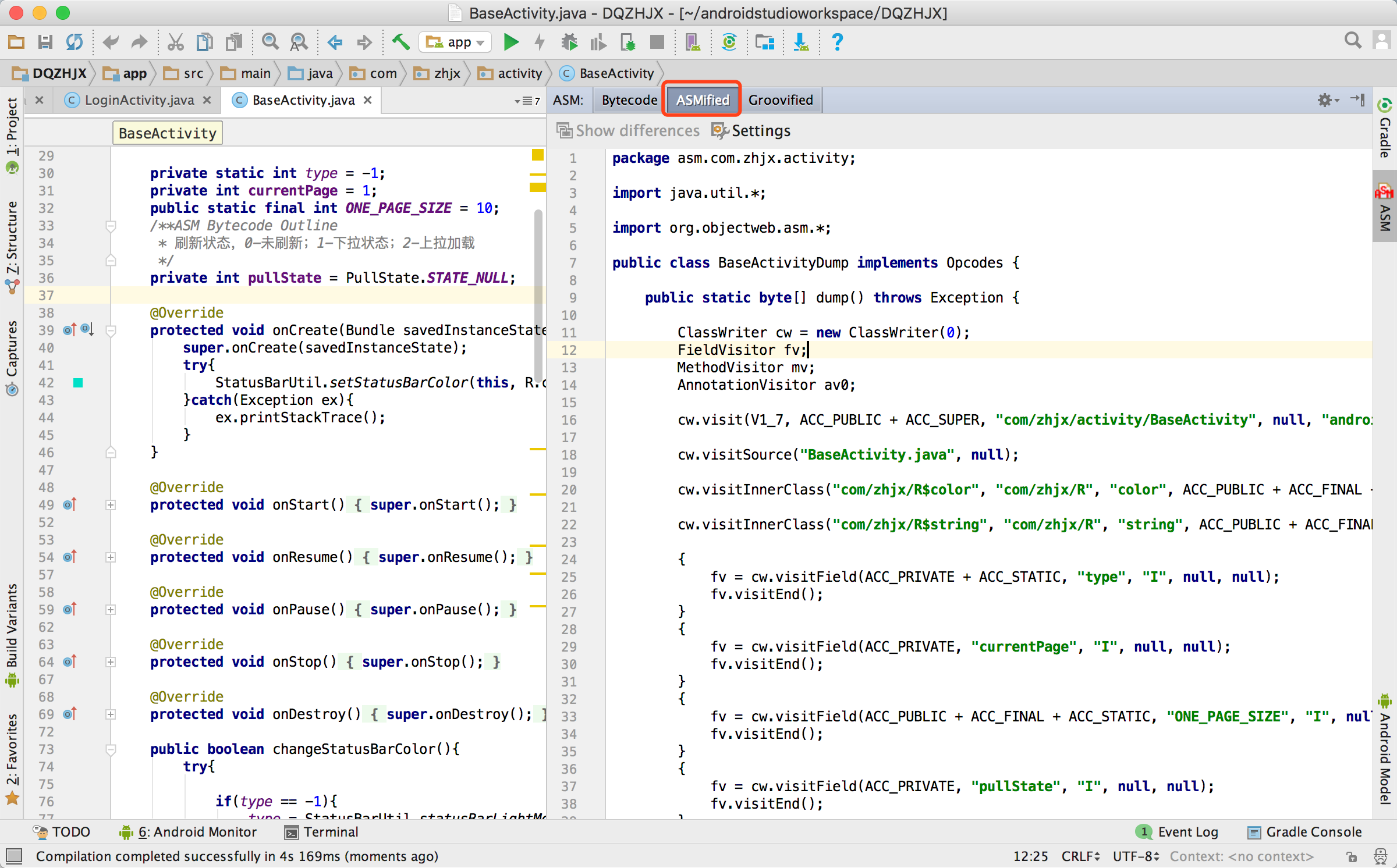Open the ASM panel gear settings dropdown
This screenshot has height=868, width=1397.
(x=1328, y=100)
